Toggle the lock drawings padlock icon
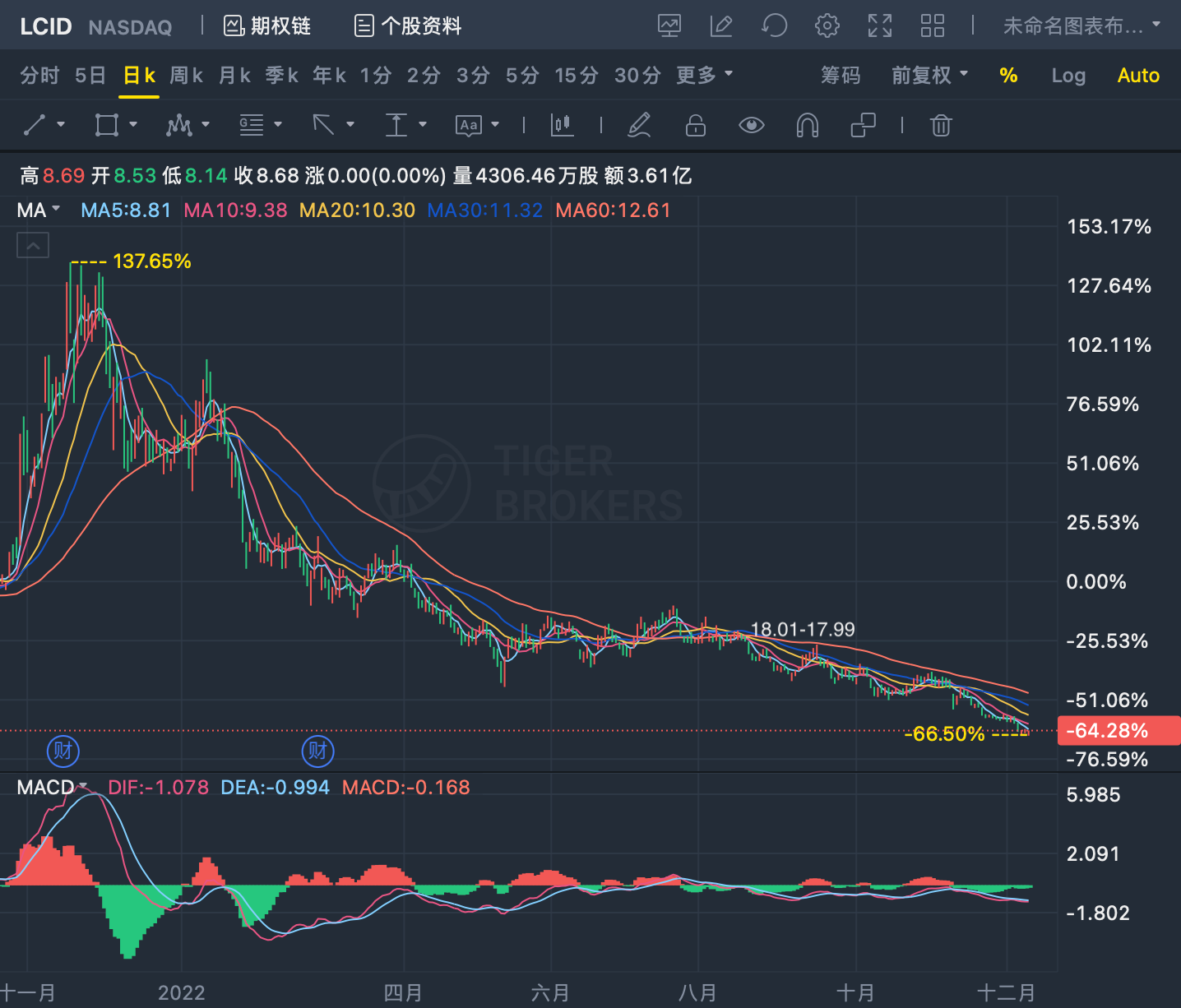Screen dimensions: 1181x1008 click(x=696, y=125)
